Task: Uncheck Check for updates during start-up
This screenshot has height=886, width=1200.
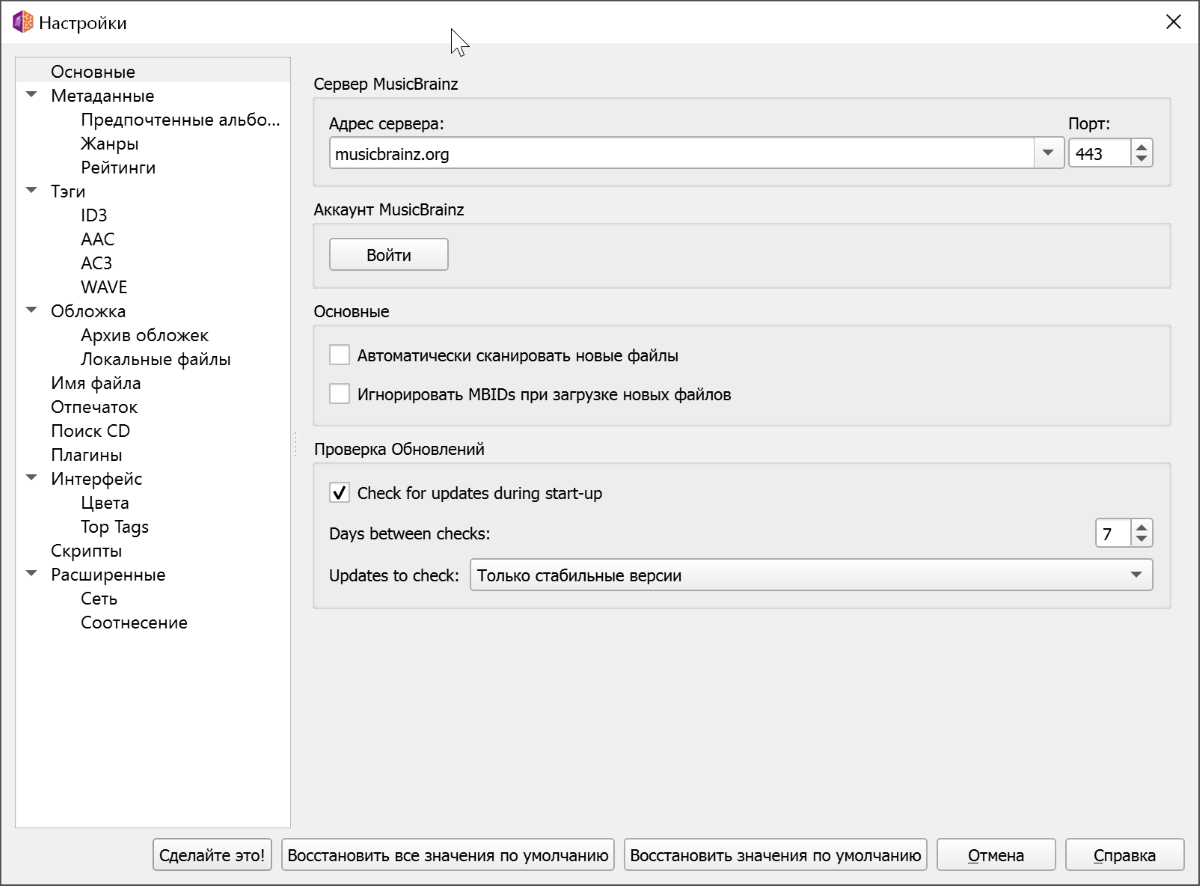Action: coord(339,493)
